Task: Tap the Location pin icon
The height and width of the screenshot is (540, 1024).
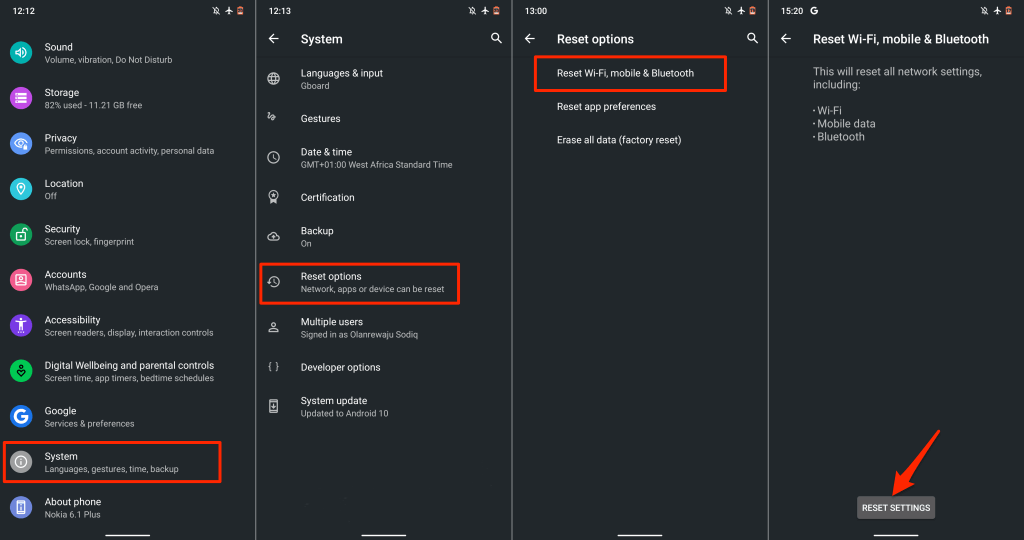Action: 21,189
